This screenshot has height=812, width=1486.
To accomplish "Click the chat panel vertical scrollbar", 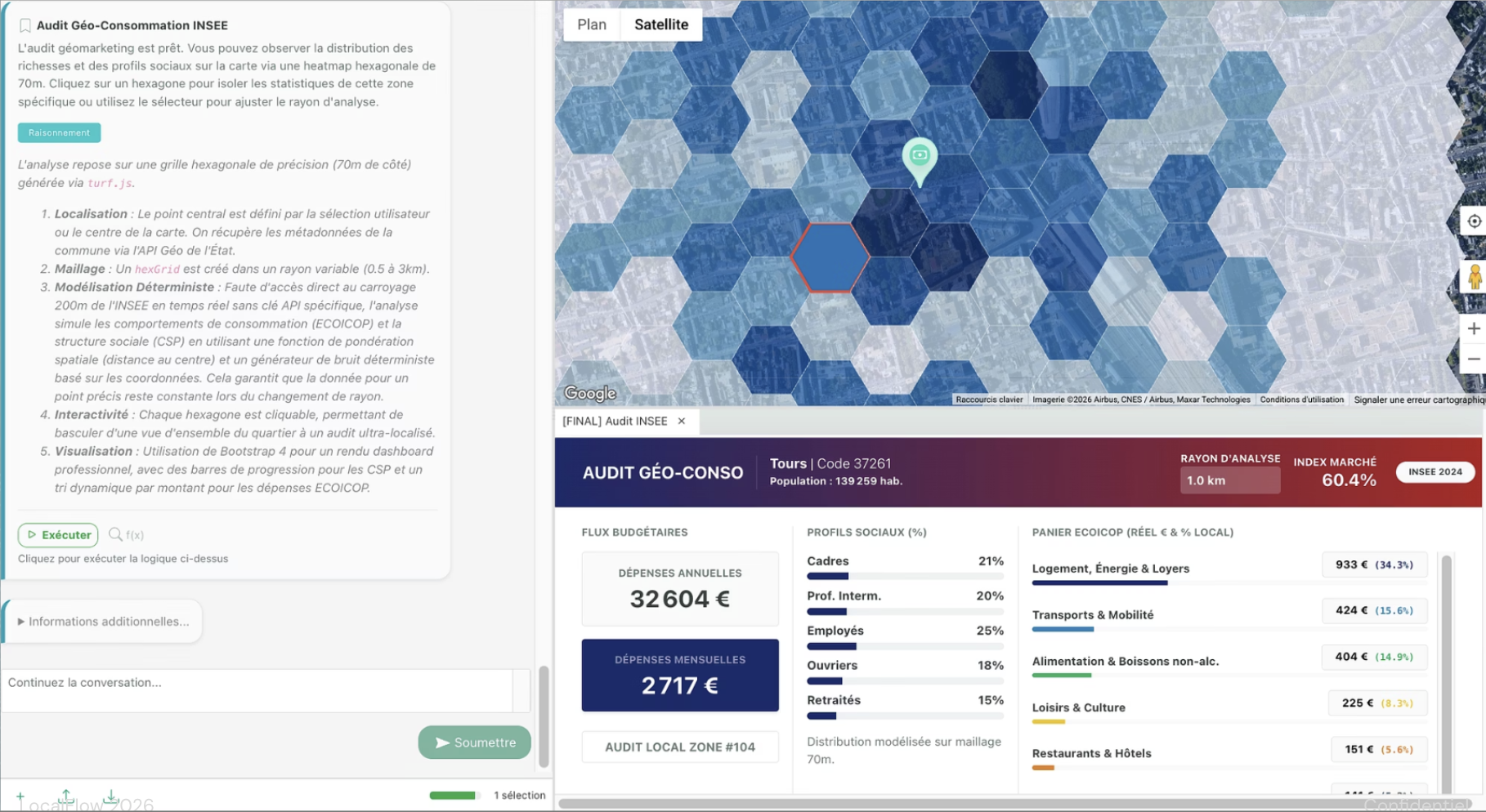I will pos(544,716).
